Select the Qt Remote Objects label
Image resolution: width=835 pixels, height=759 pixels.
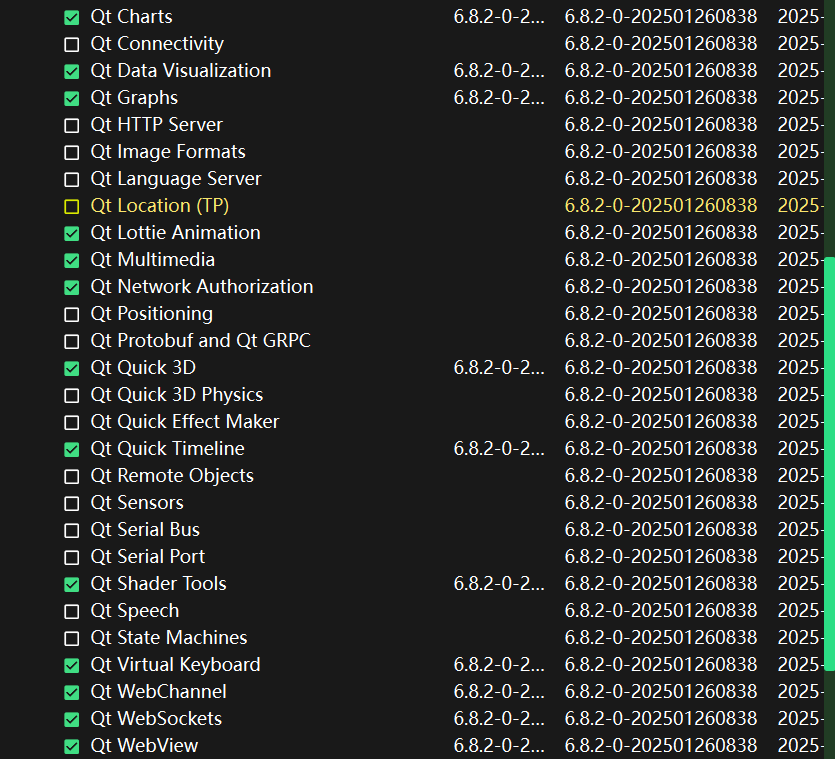(x=172, y=476)
